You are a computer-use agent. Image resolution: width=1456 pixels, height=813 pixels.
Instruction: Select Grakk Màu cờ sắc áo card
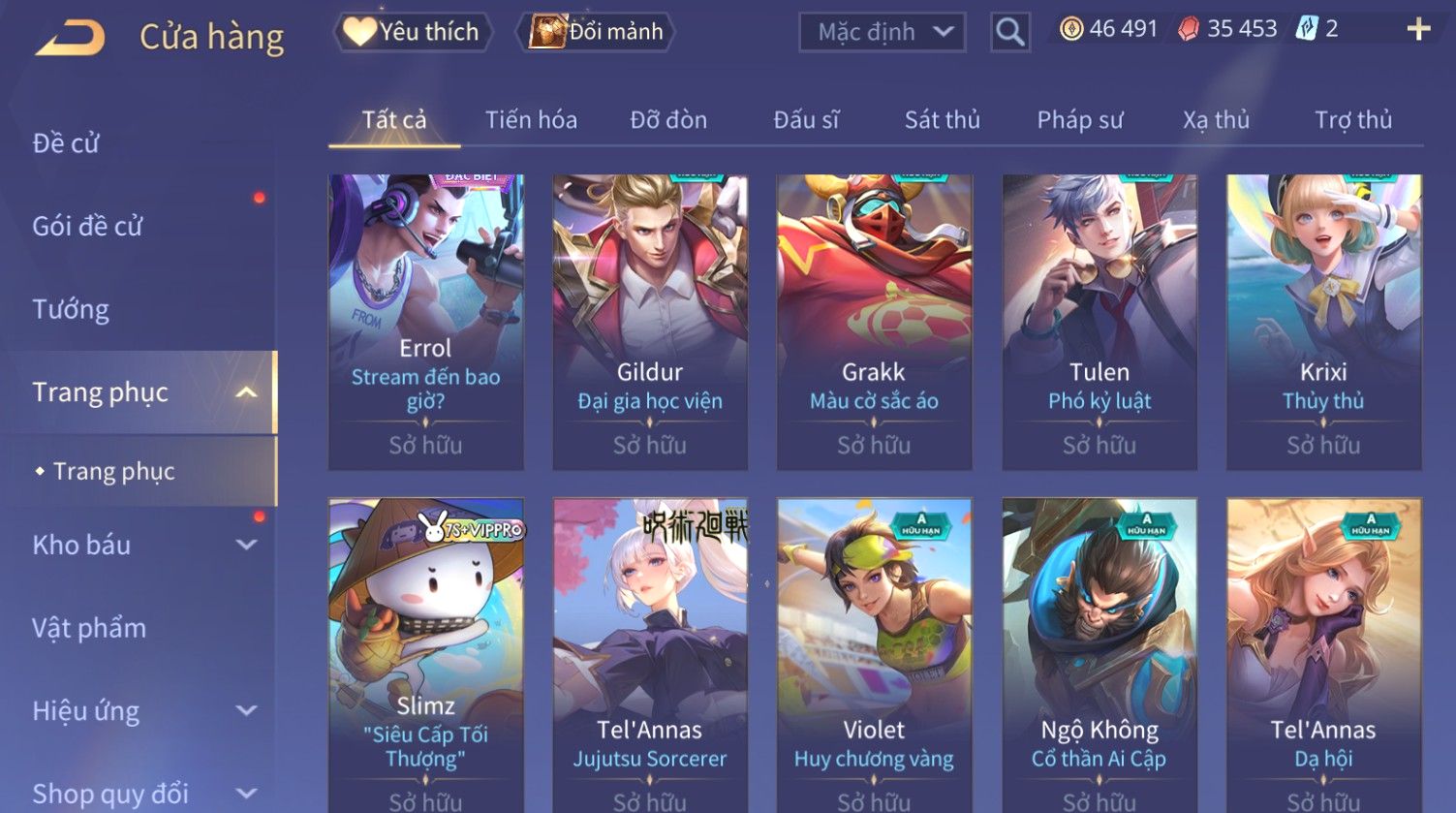pos(875,323)
